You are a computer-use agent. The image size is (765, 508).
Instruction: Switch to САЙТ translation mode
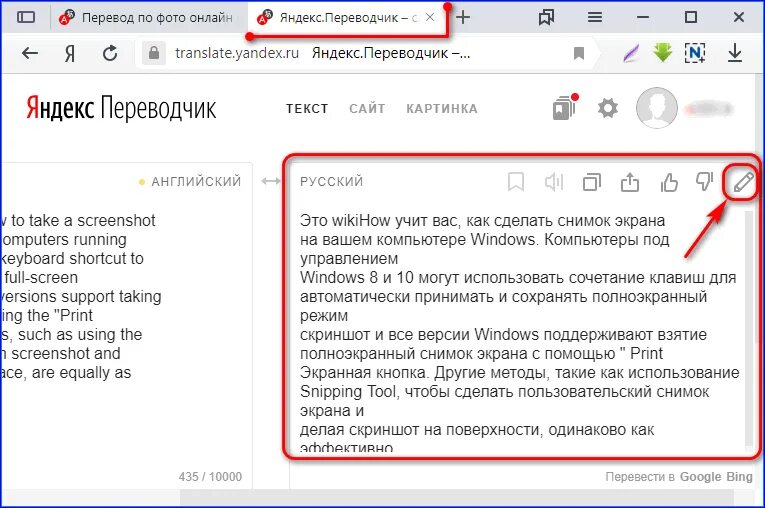(x=367, y=108)
